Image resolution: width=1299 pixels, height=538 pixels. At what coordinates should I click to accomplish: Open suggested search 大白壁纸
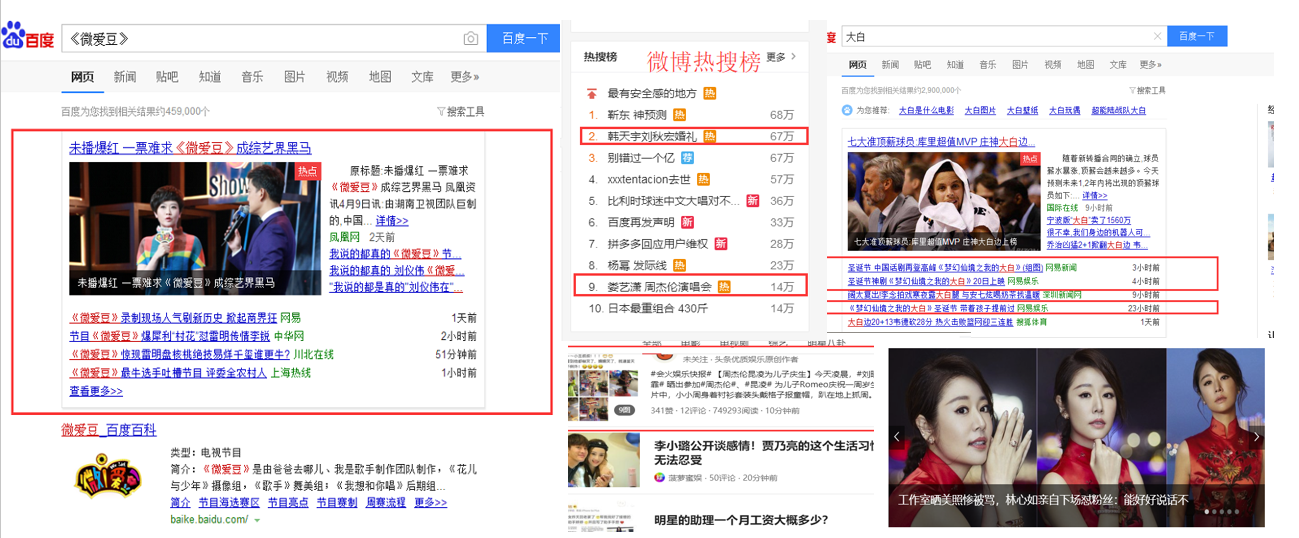click(x=1022, y=111)
